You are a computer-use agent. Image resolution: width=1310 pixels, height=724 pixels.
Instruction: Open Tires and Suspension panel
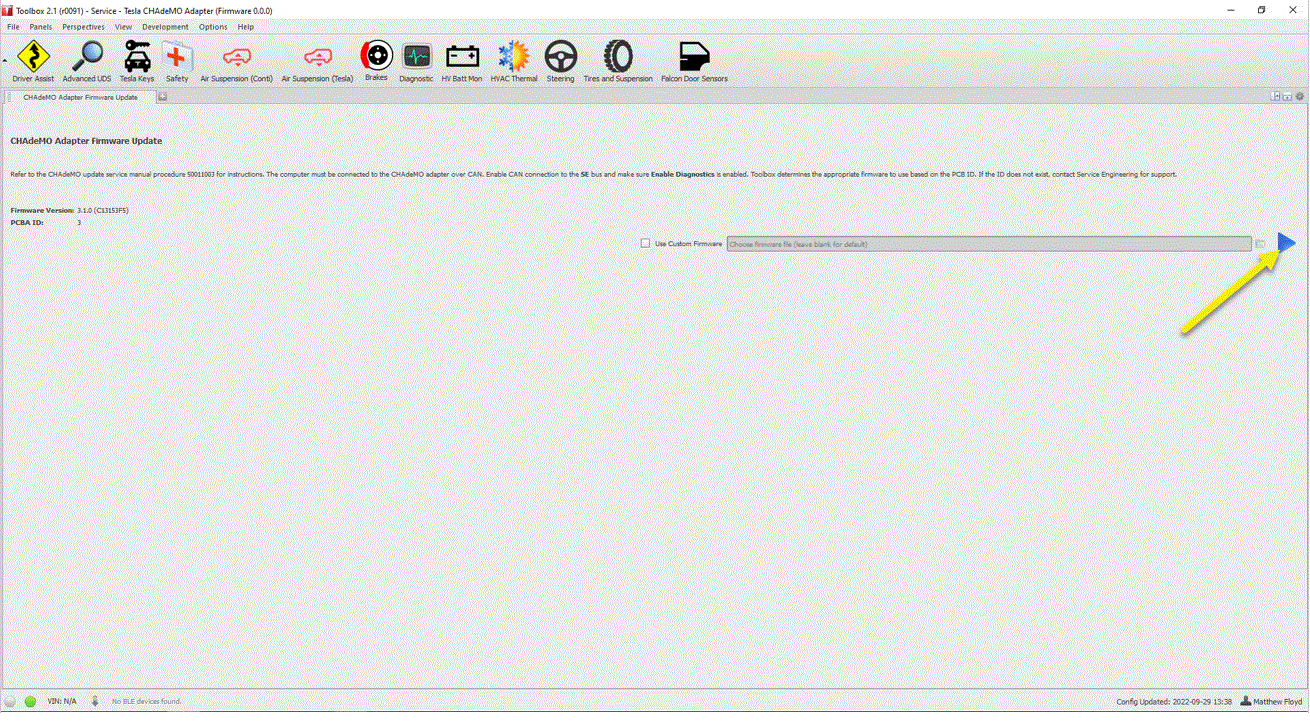(x=618, y=62)
